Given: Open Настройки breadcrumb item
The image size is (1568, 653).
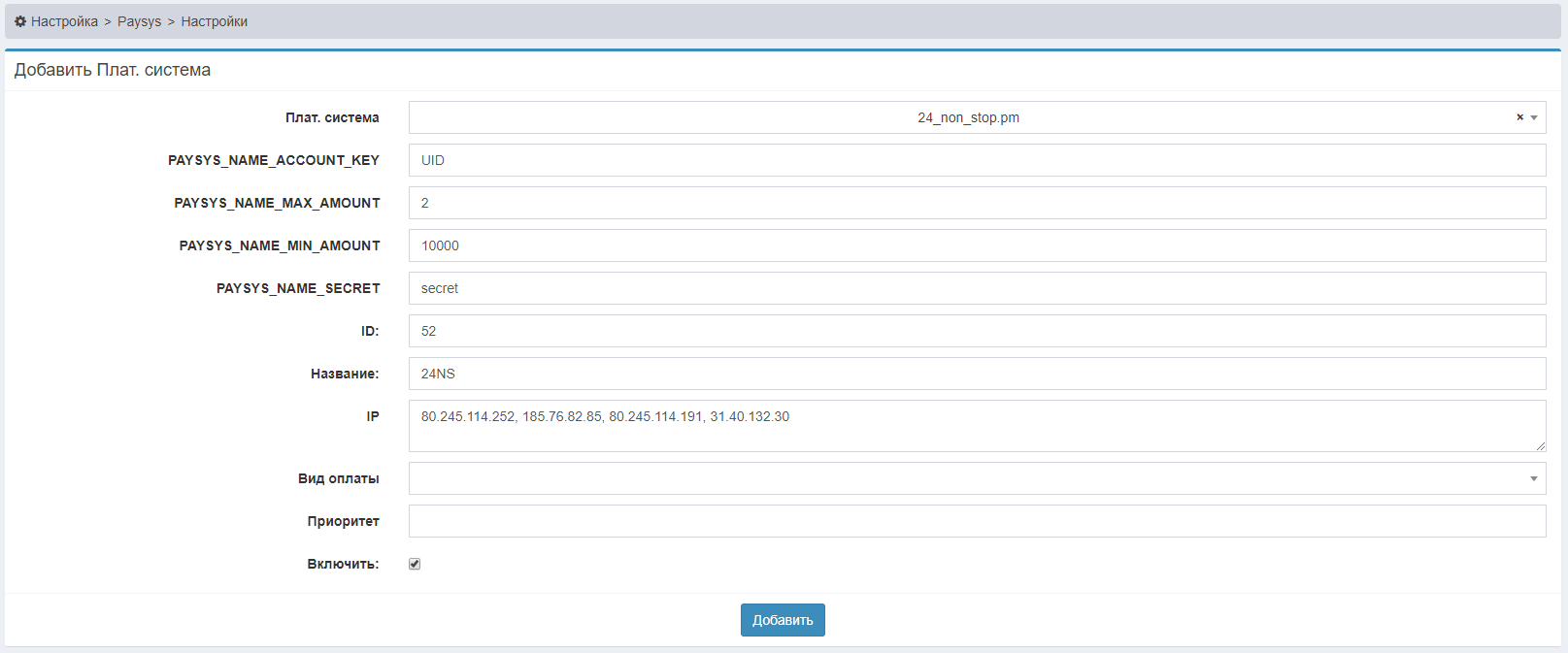Looking at the screenshot, I should [215, 21].
